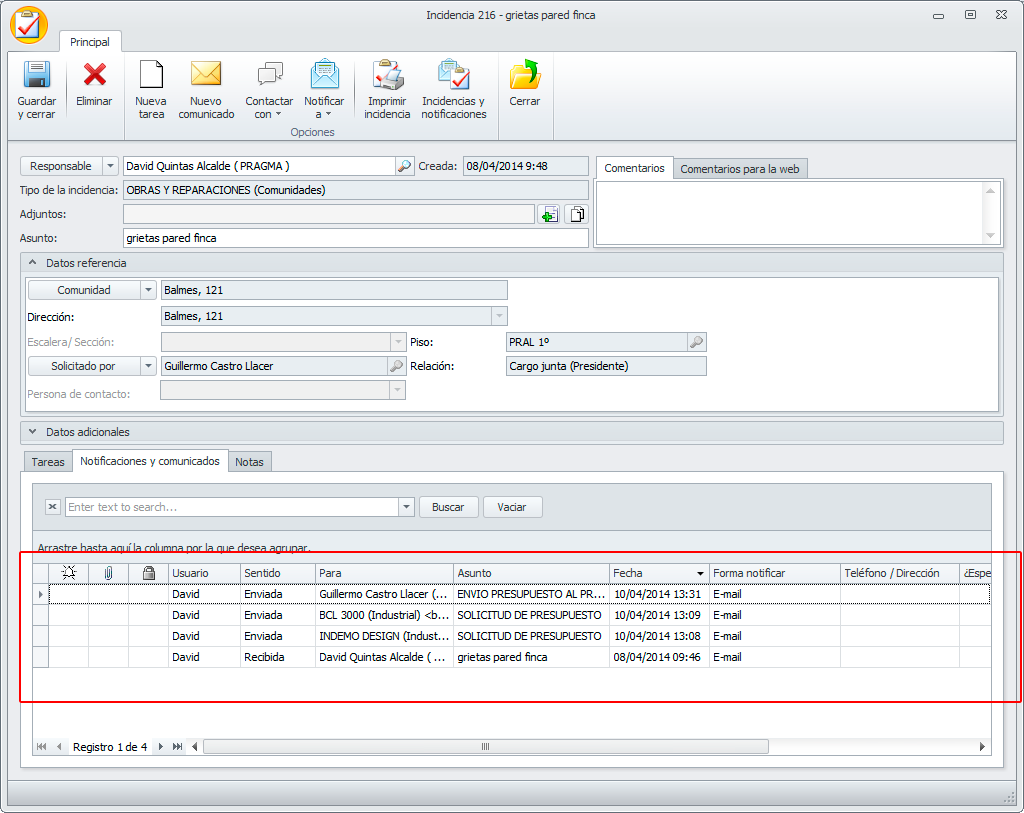Click the Enter text to search field
The width and height of the screenshot is (1024, 813).
coord(232,507)
